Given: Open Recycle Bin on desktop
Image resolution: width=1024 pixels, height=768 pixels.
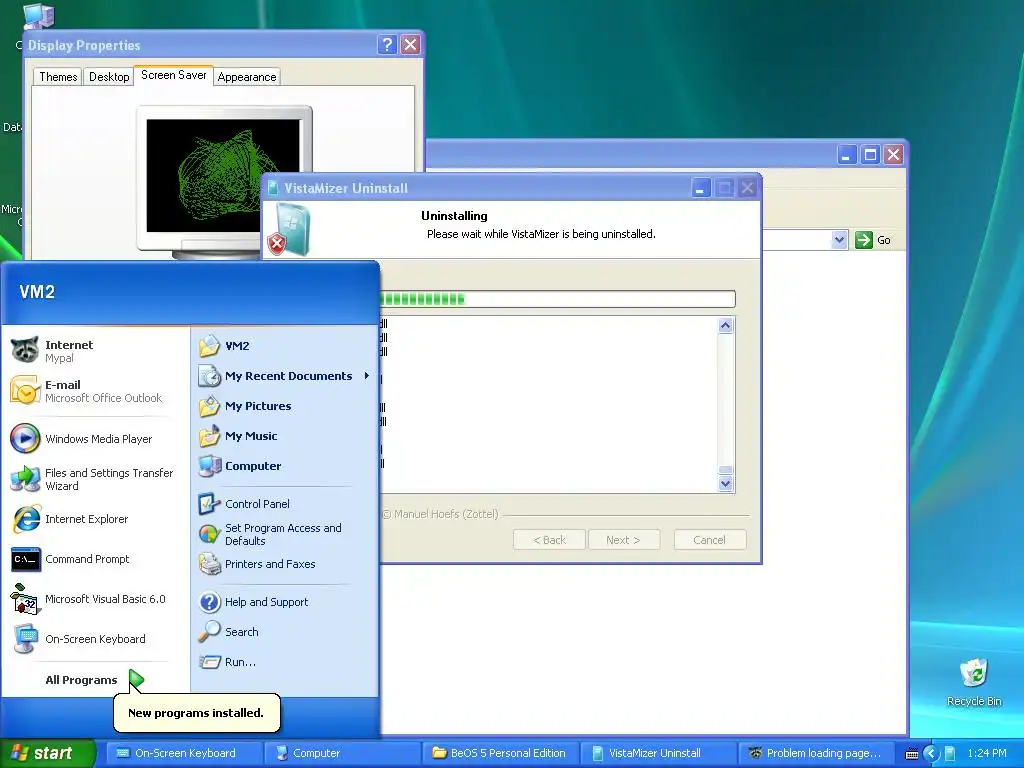Looking at the screenshot, I should [x=974, y=682].
